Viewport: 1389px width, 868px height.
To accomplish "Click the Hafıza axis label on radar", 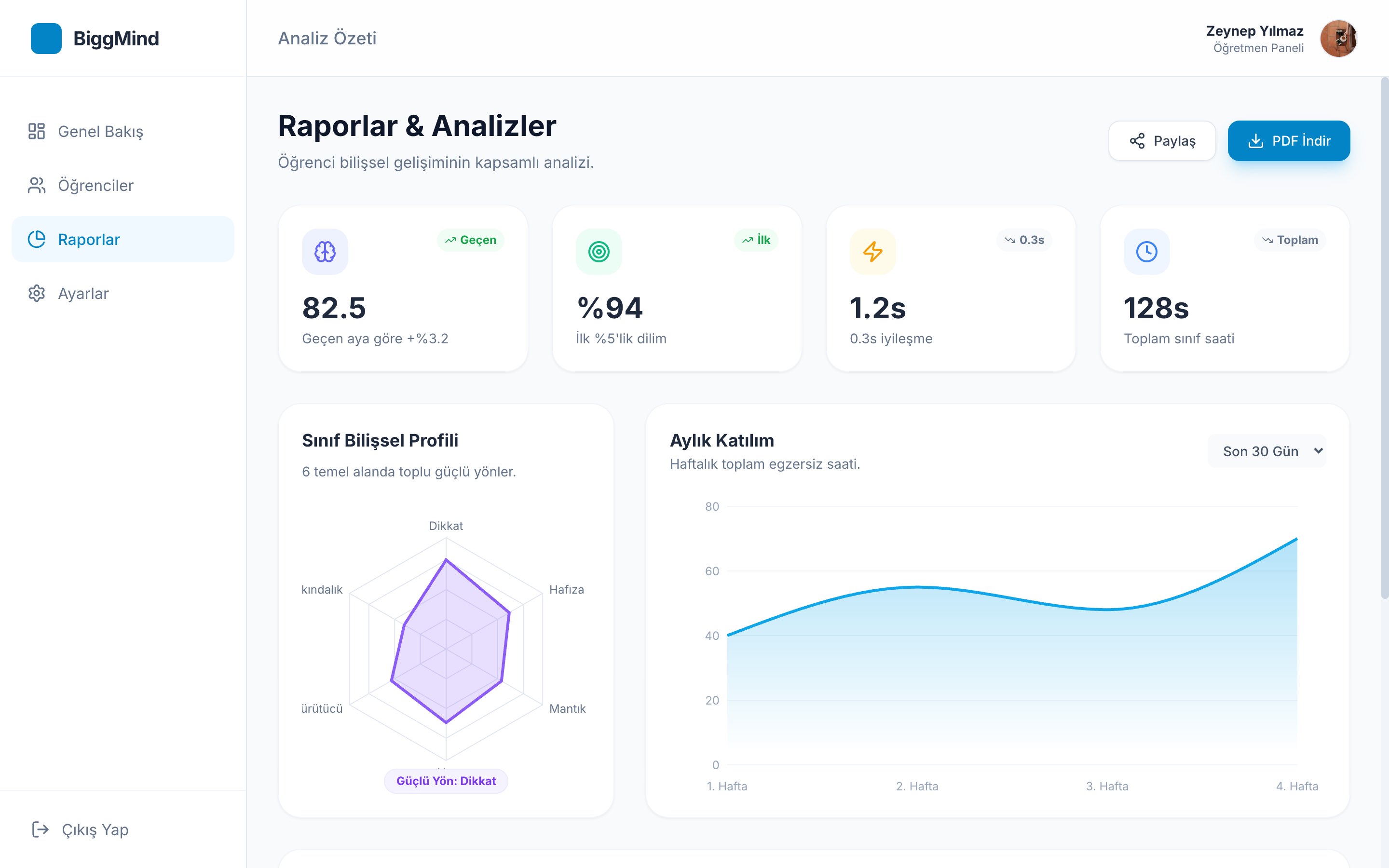I will click(x=567, y=590).
